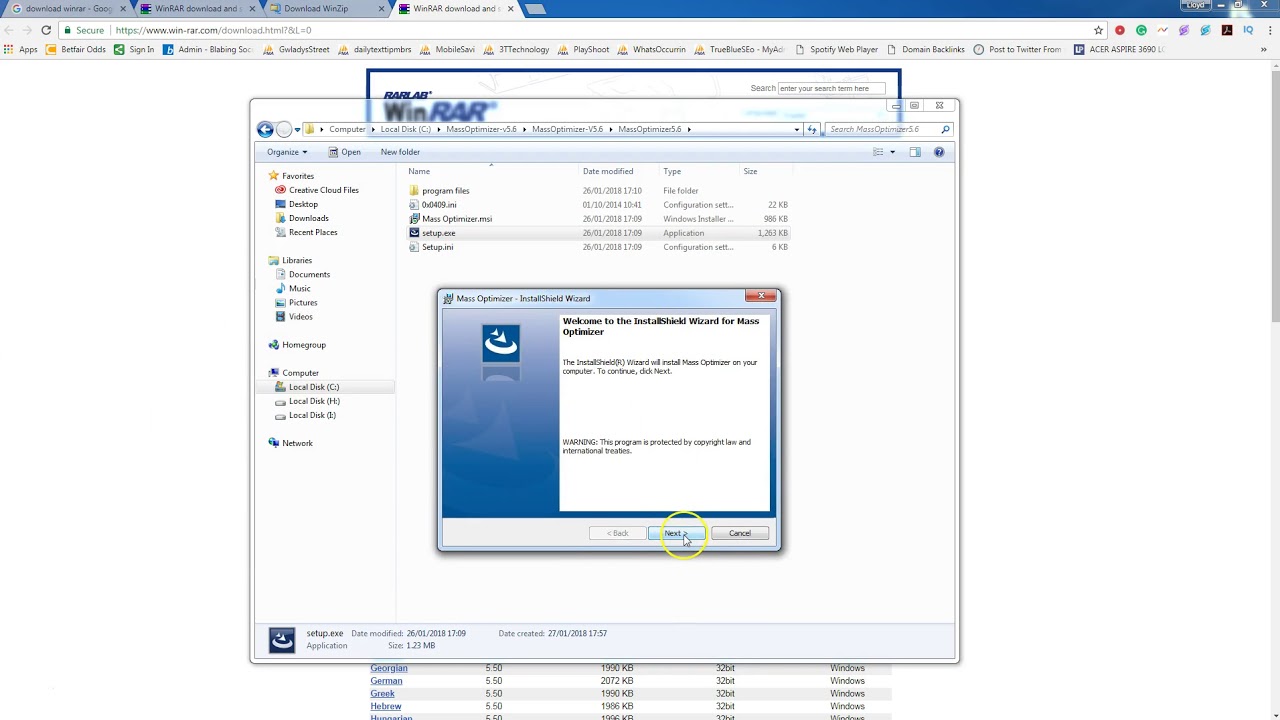Image resolution: width=1280 pixels, height=720 pixels.
Task: Cancel the Mass Optimizer installation wizard
Action: tap(740, 533)
